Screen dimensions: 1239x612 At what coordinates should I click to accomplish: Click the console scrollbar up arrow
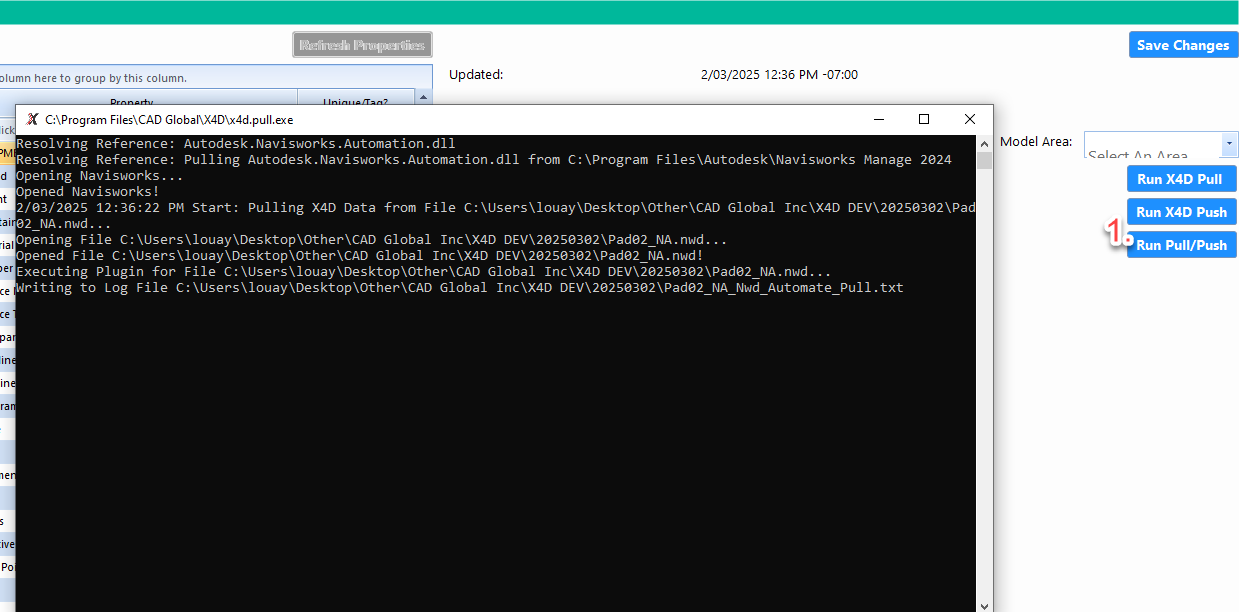(984, 143)
